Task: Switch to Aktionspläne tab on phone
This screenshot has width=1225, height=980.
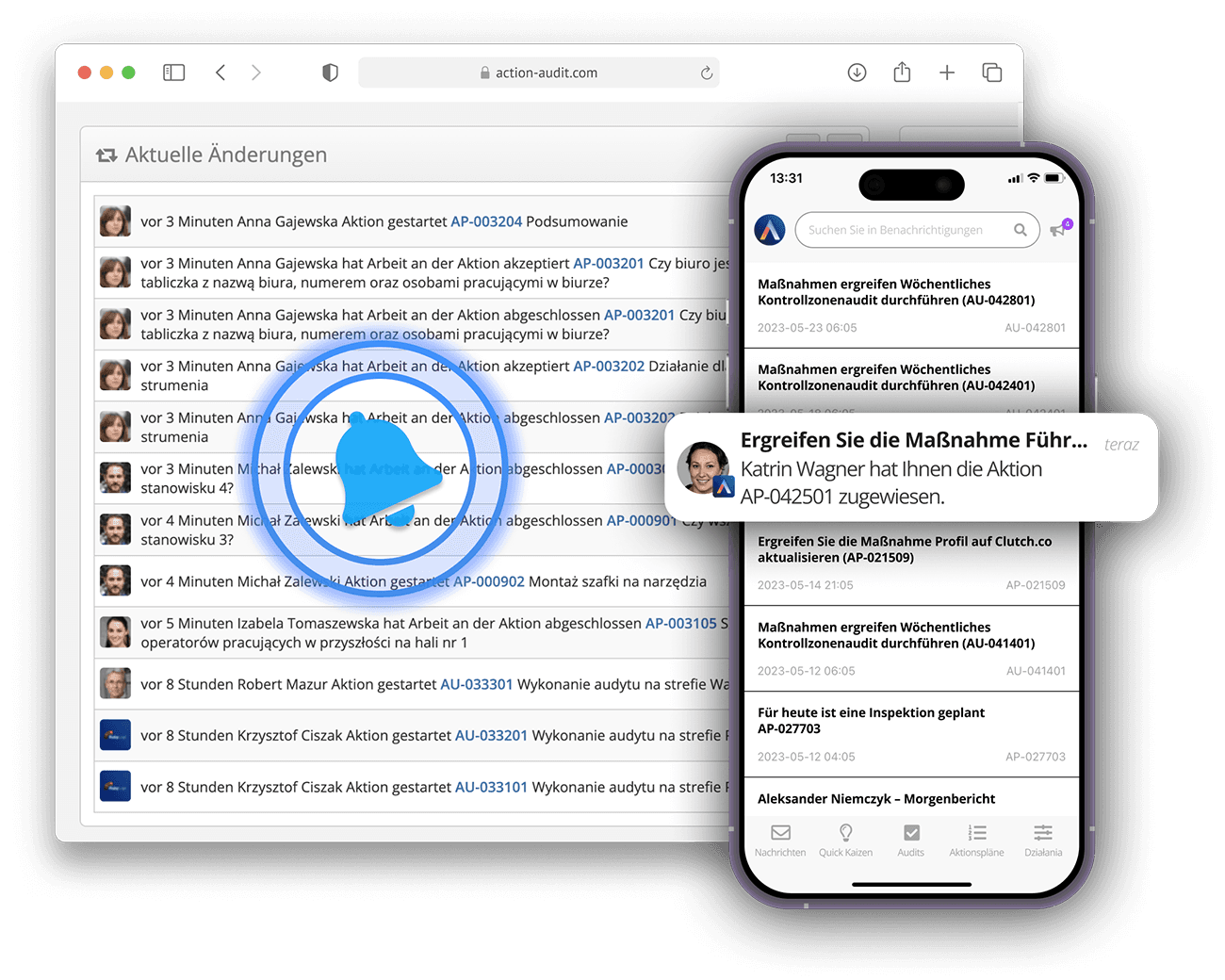Action: point(976,841)
